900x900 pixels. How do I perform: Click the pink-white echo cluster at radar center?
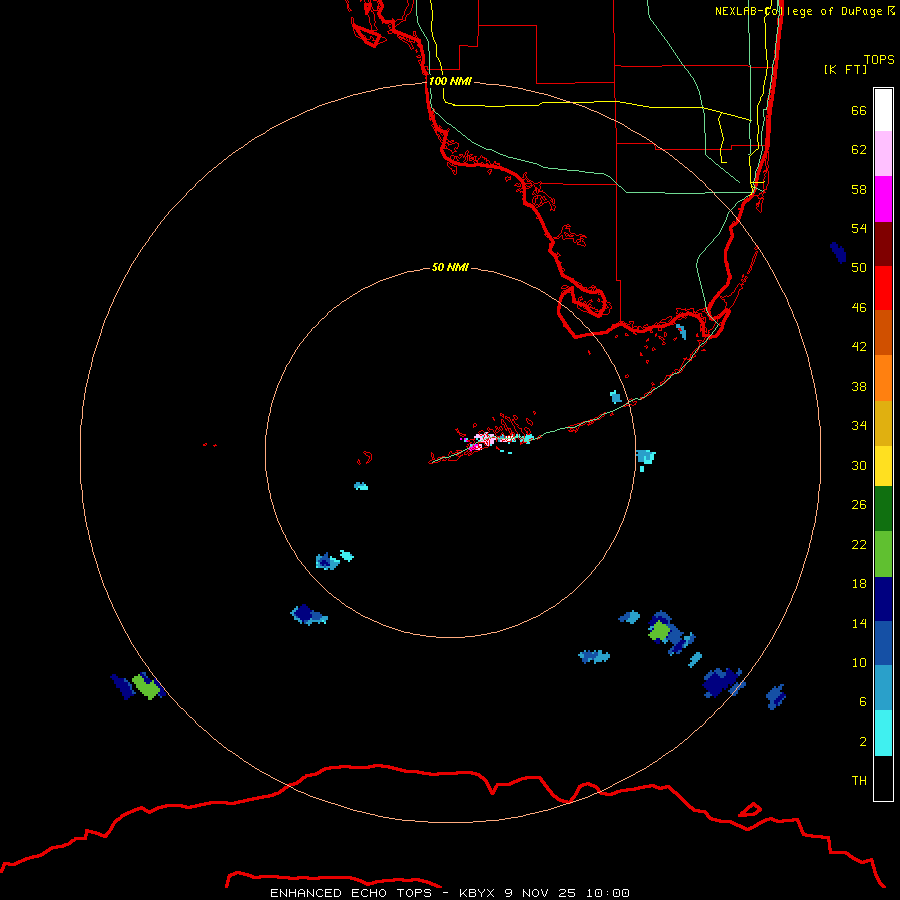[x=487, y=440]
